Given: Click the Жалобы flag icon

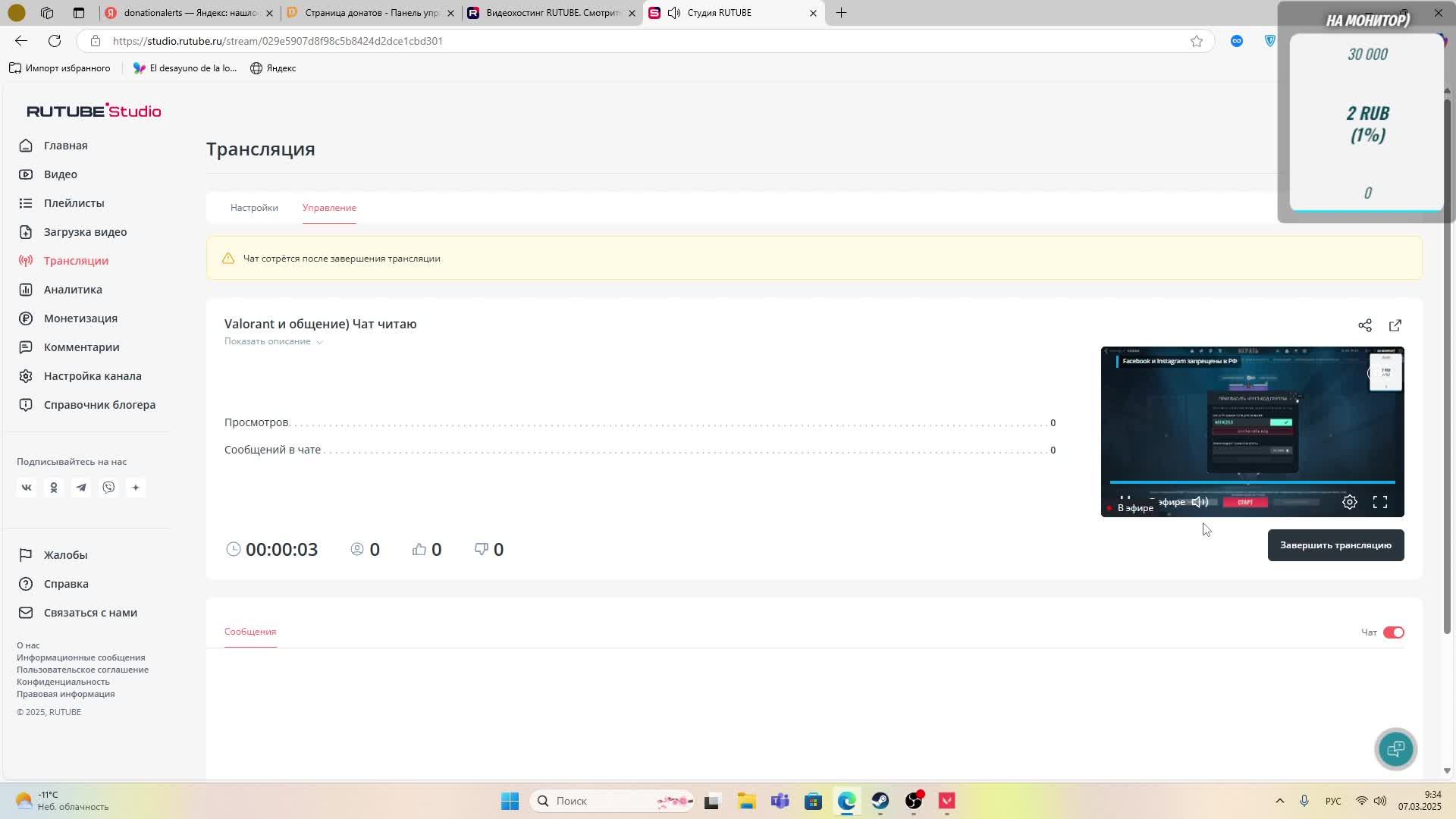Looking at the screenshot, I should (26, 555).
